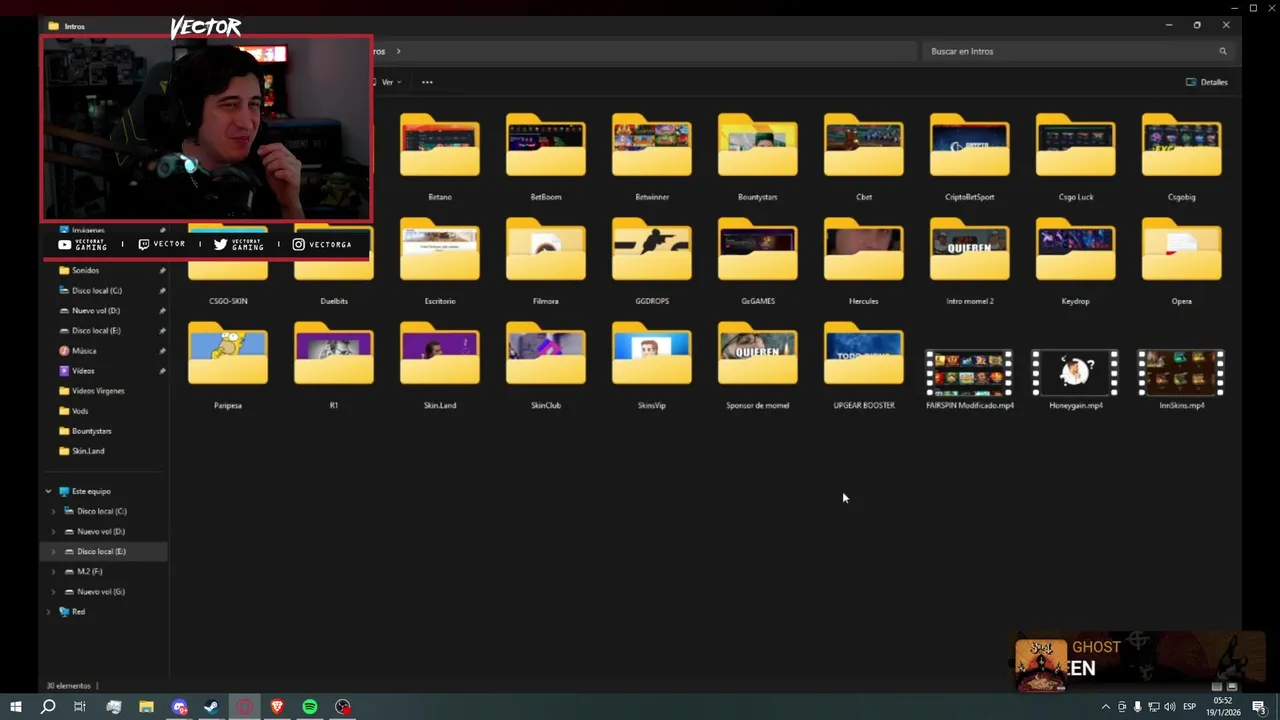Select the R1 folder
This screenshot has width=1280, height=720.
(334, 355)
